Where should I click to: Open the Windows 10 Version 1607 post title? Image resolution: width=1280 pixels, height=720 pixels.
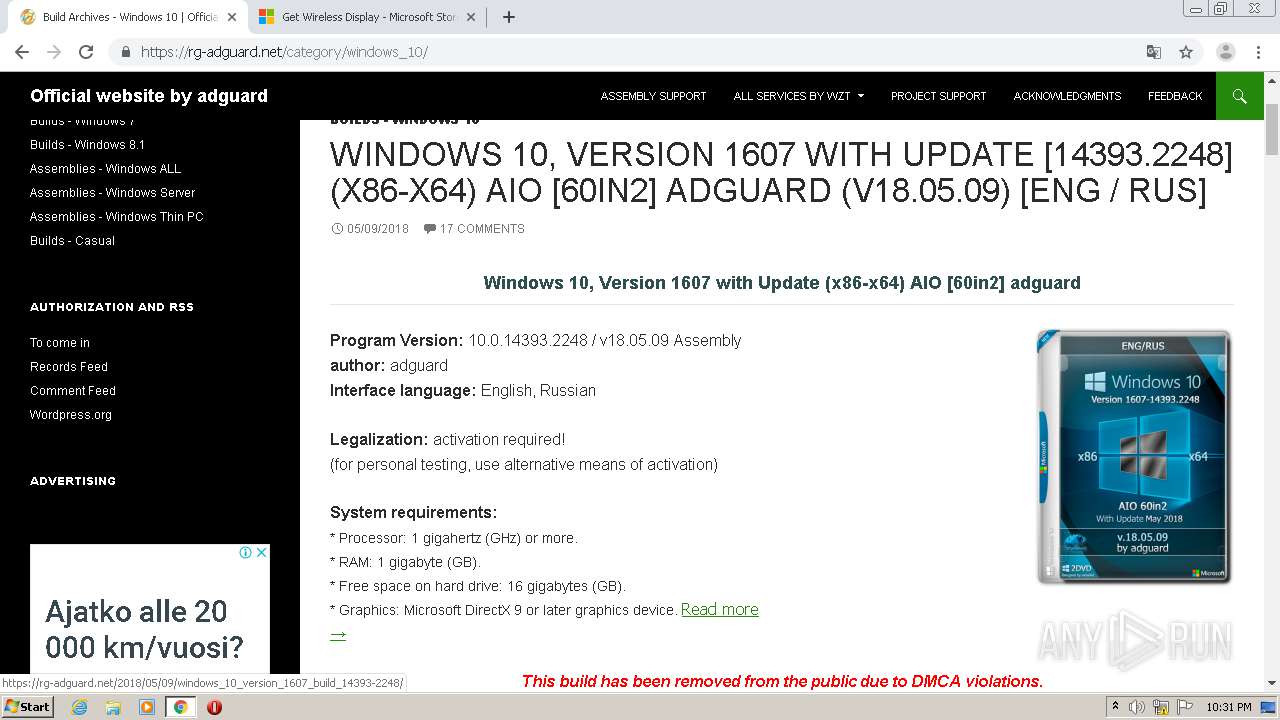[x=781, y=172]
